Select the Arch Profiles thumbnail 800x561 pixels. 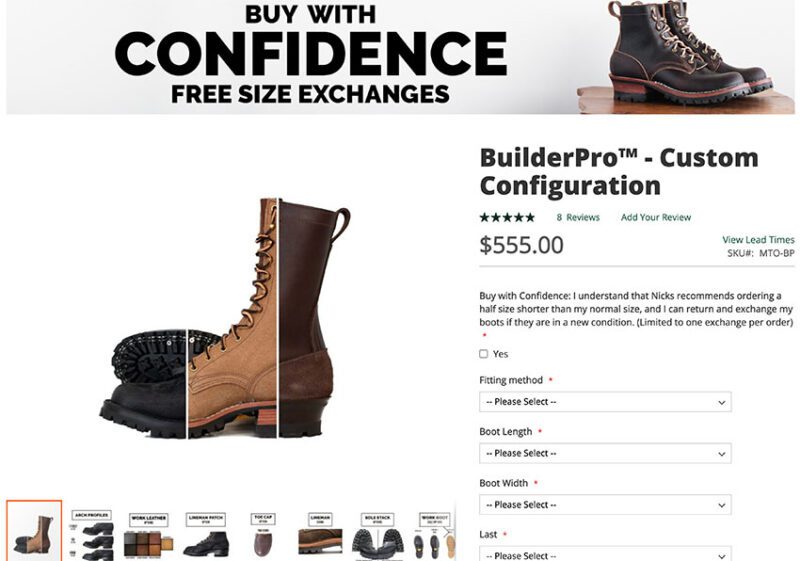(92, 534)
